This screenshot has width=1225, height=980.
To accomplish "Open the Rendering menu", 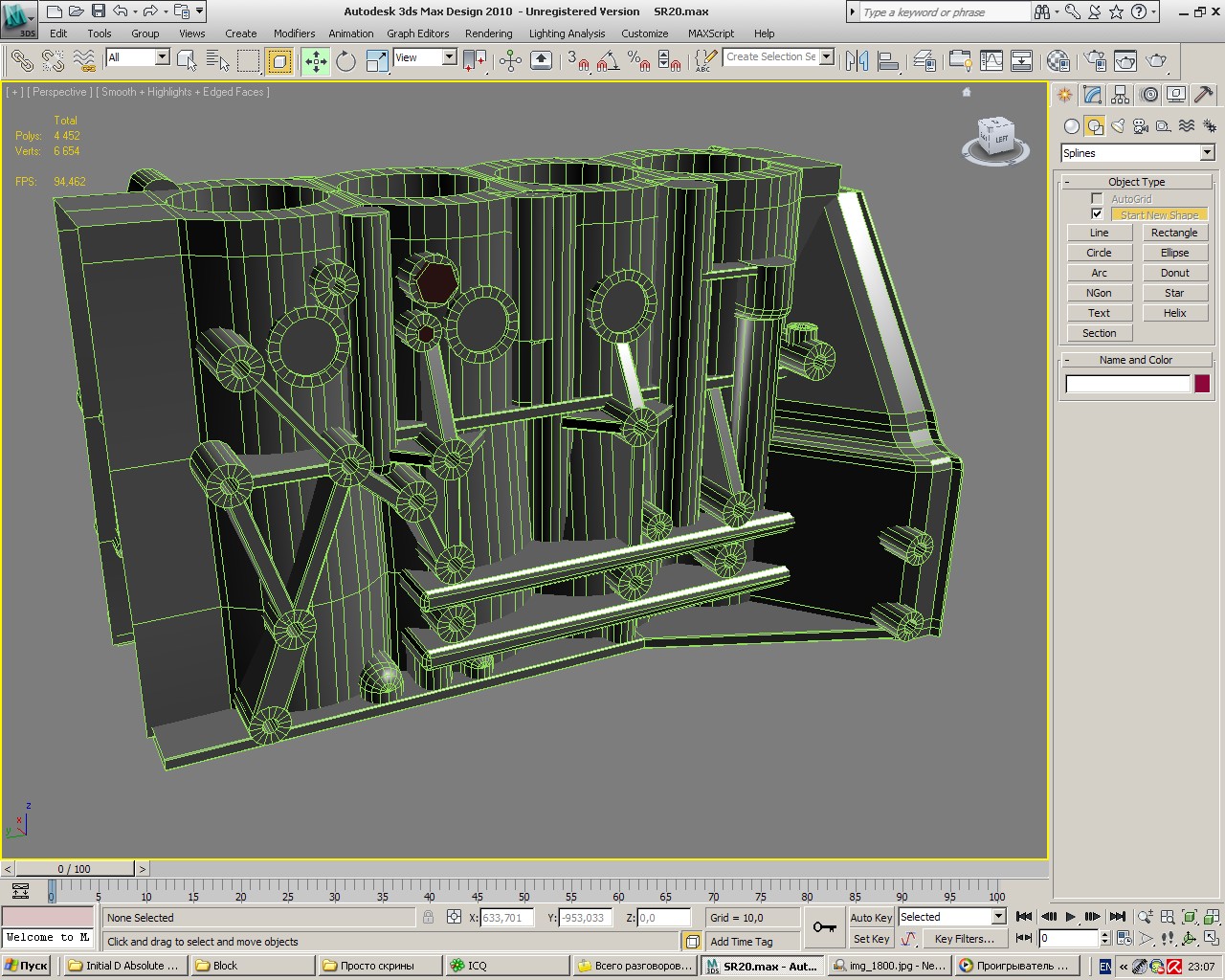I will (488, 33).
